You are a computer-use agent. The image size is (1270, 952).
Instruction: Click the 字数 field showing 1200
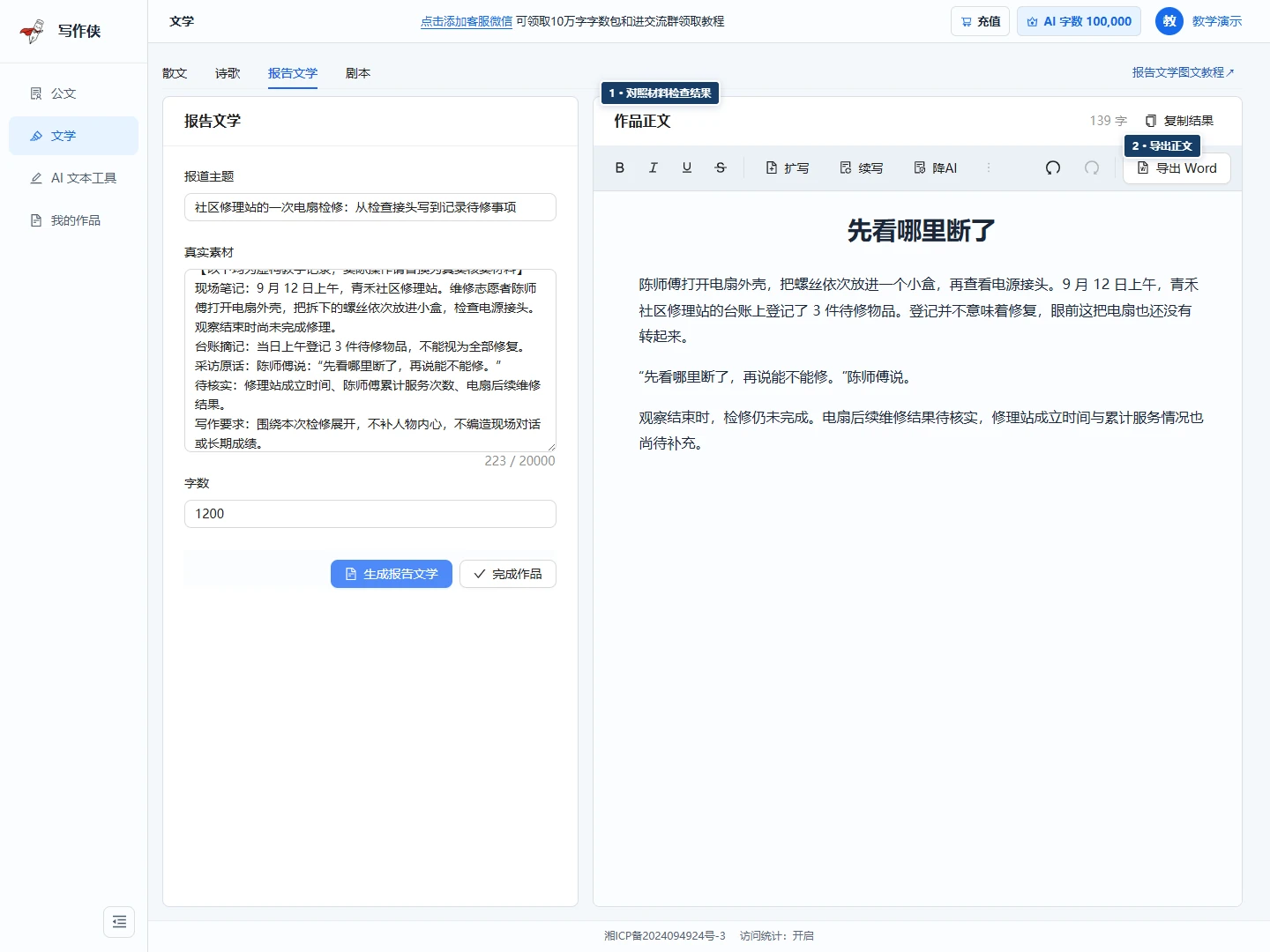(370, 514)
